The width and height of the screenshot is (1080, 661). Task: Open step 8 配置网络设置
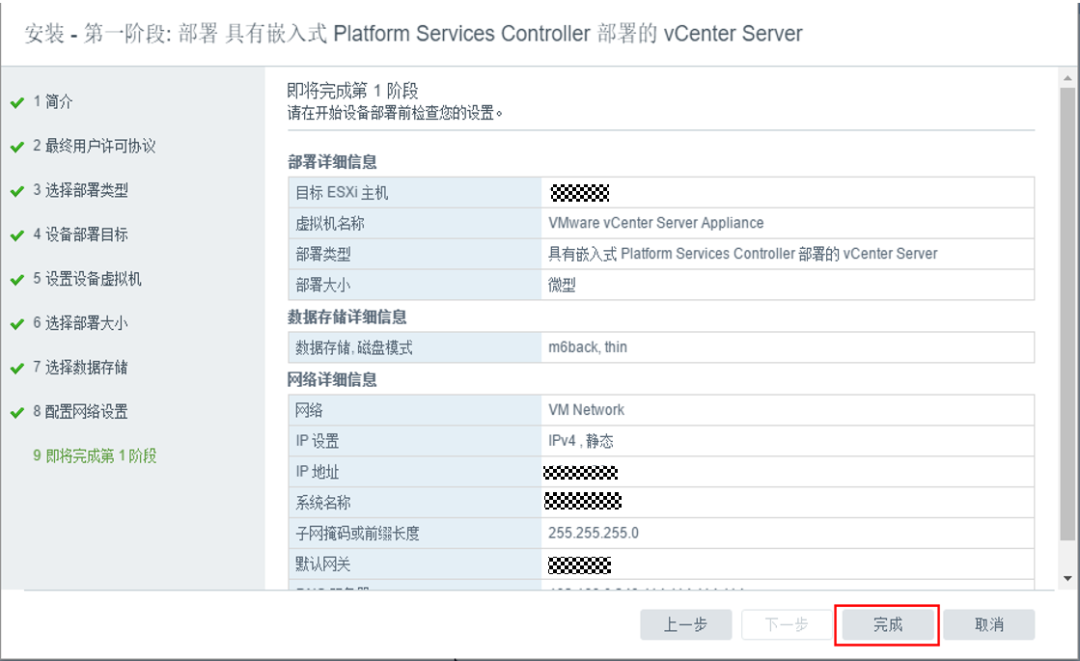(x=81, y=412)
